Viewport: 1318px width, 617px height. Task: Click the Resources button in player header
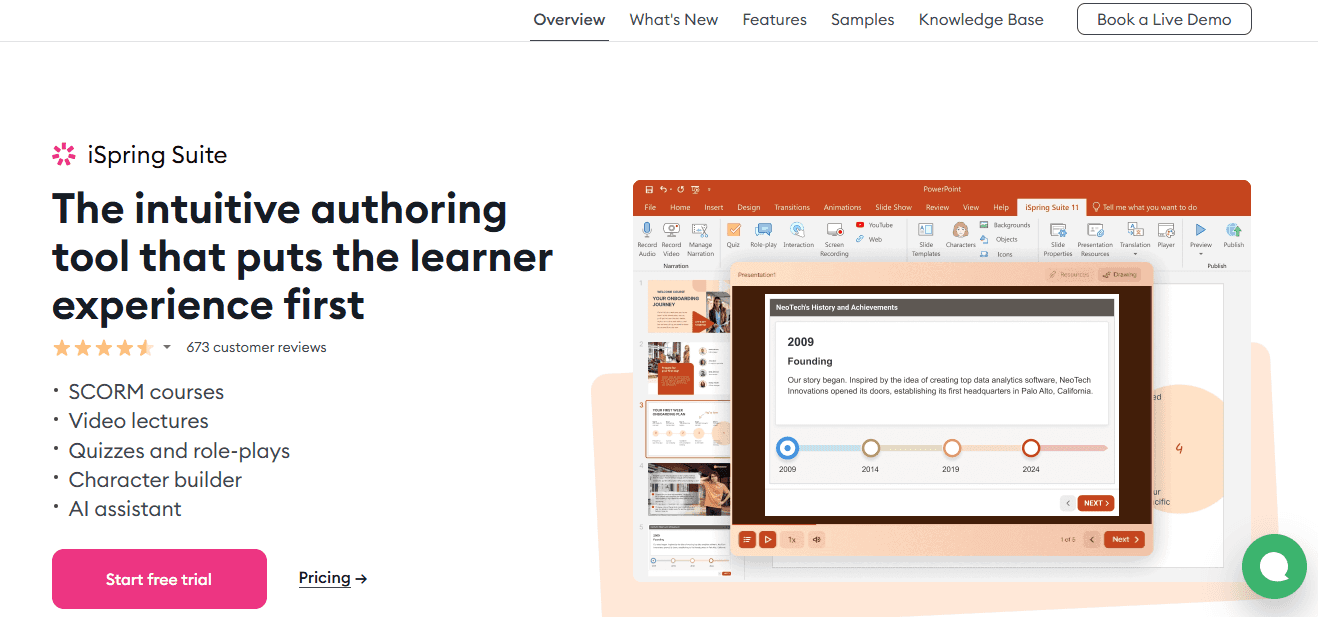[x=1069, y=274]
